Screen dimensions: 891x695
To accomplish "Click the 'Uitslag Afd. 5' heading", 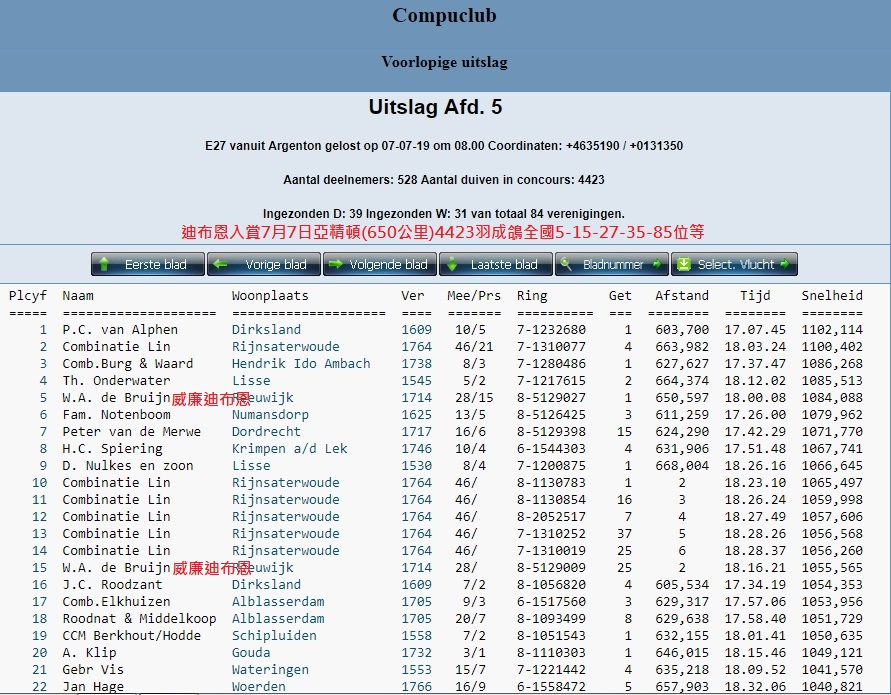I will coord(435,107).
